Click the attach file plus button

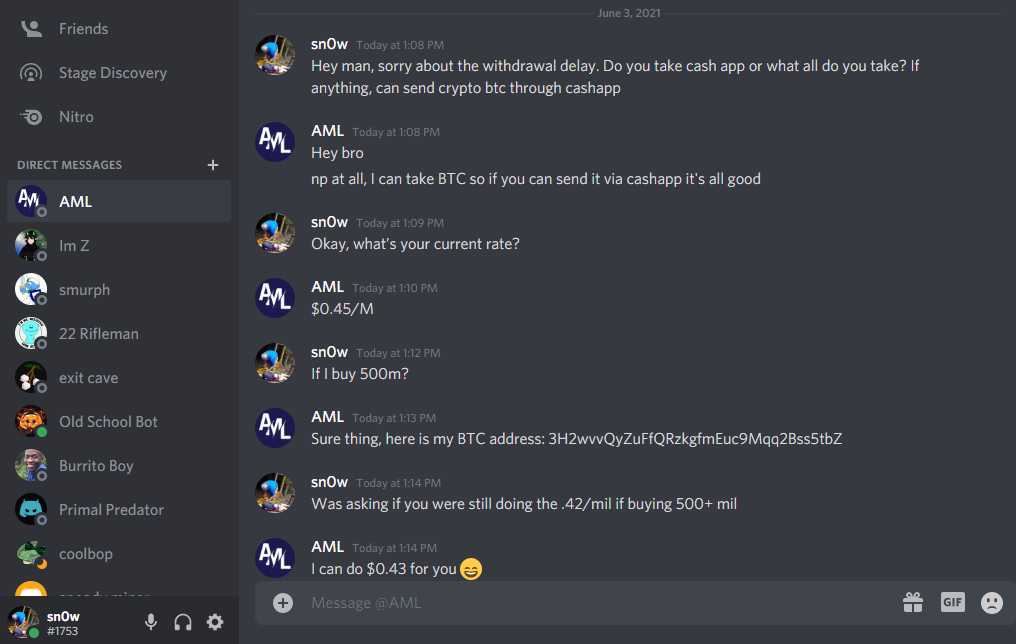click(283, 602)
